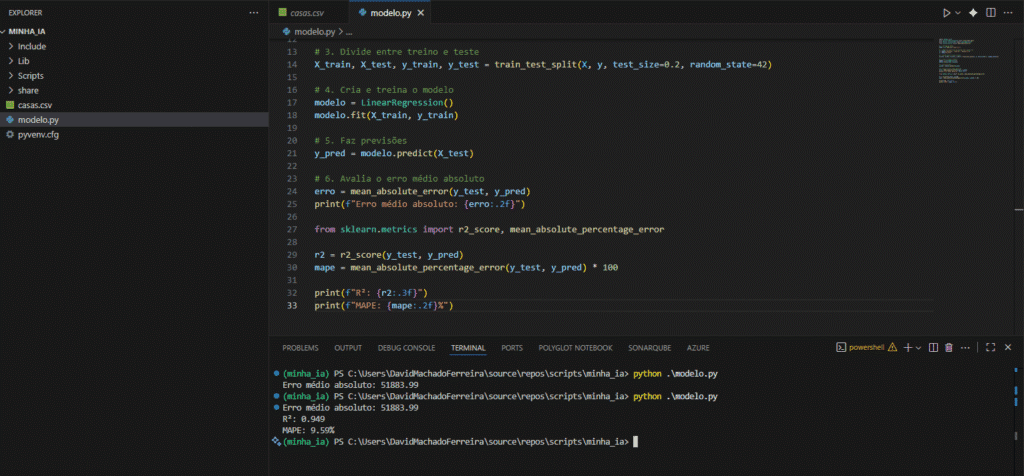Open run options dropdown beside play button
The image size is (1024, 476).
[x=957, y=13]
